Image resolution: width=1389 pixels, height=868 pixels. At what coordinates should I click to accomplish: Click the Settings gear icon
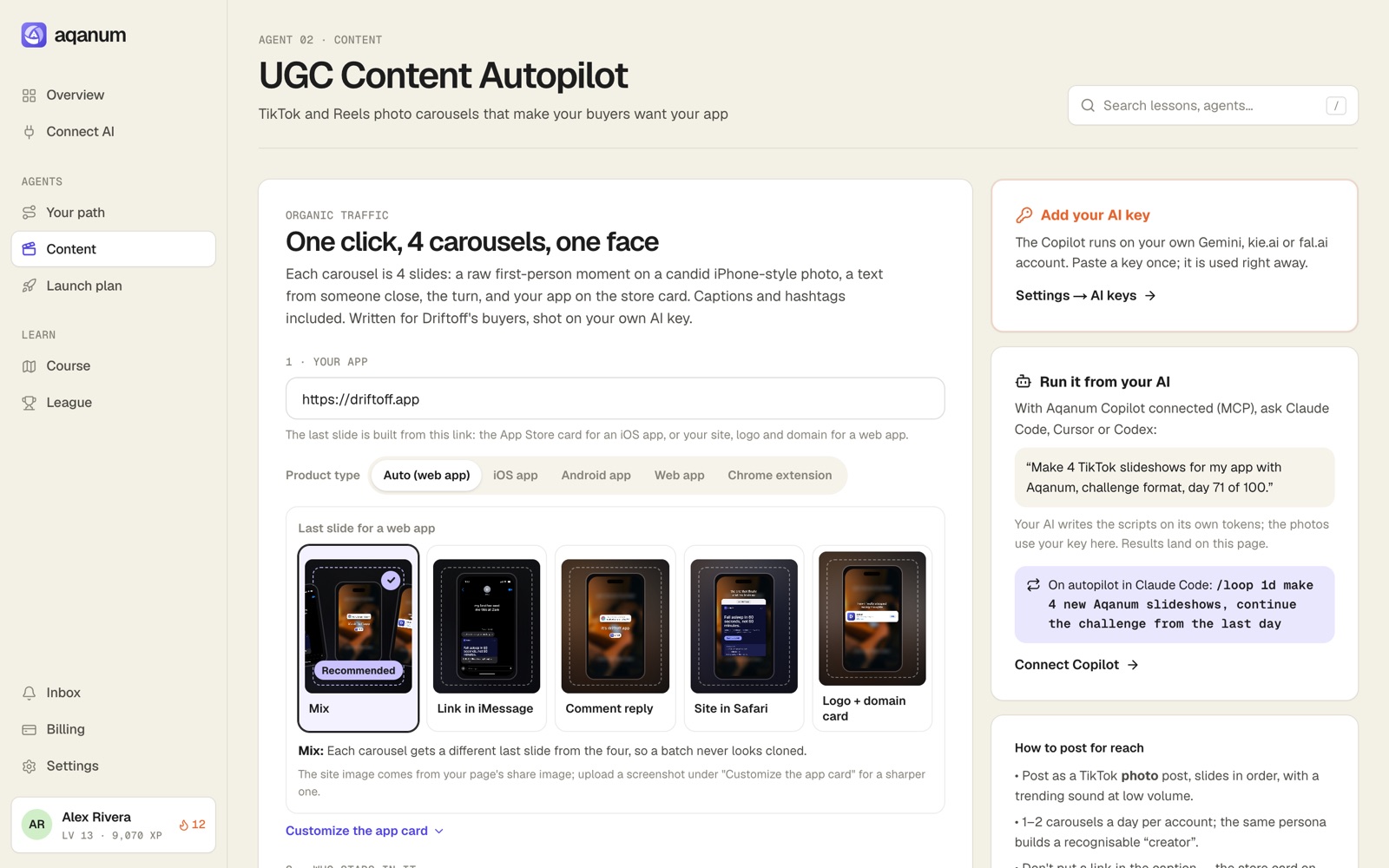click(x=30, y=766)
